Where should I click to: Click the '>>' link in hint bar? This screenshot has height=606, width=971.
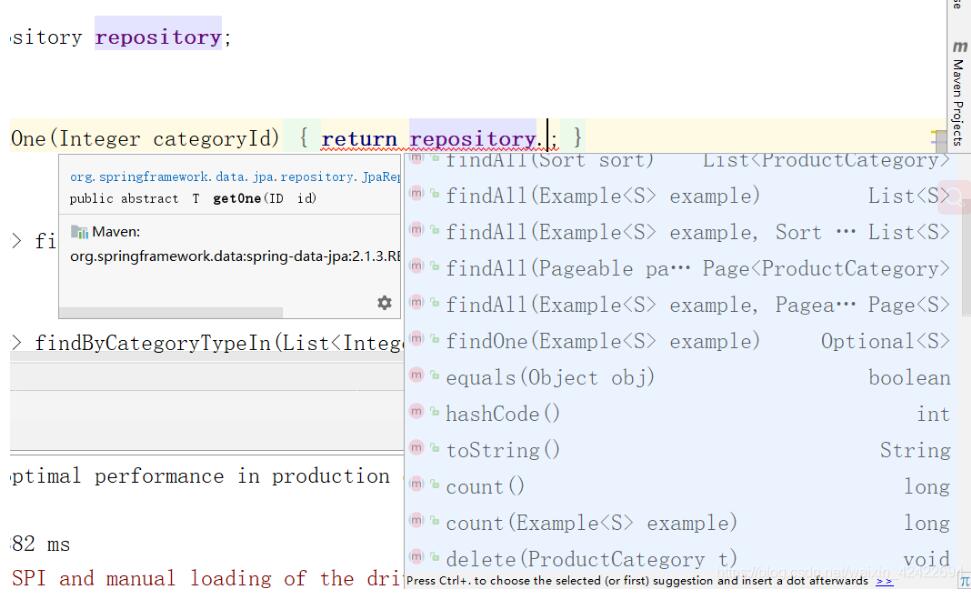click(886, 580)
